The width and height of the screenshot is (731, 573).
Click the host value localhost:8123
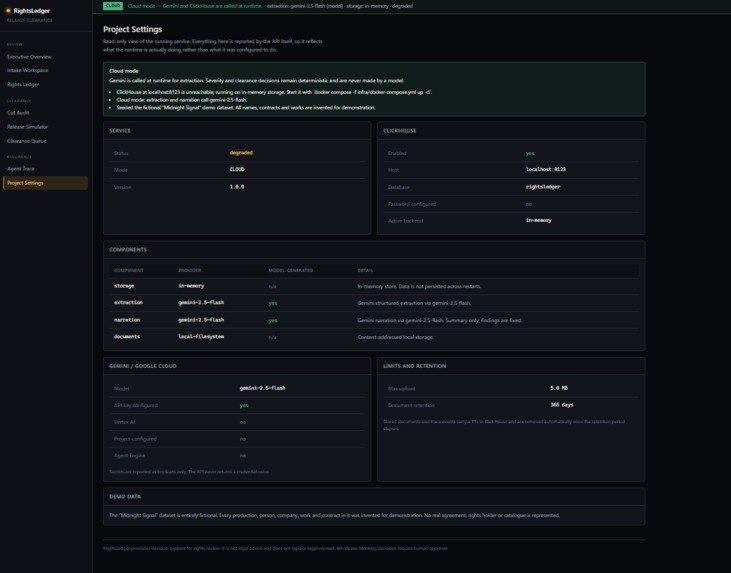pos(545,170)
